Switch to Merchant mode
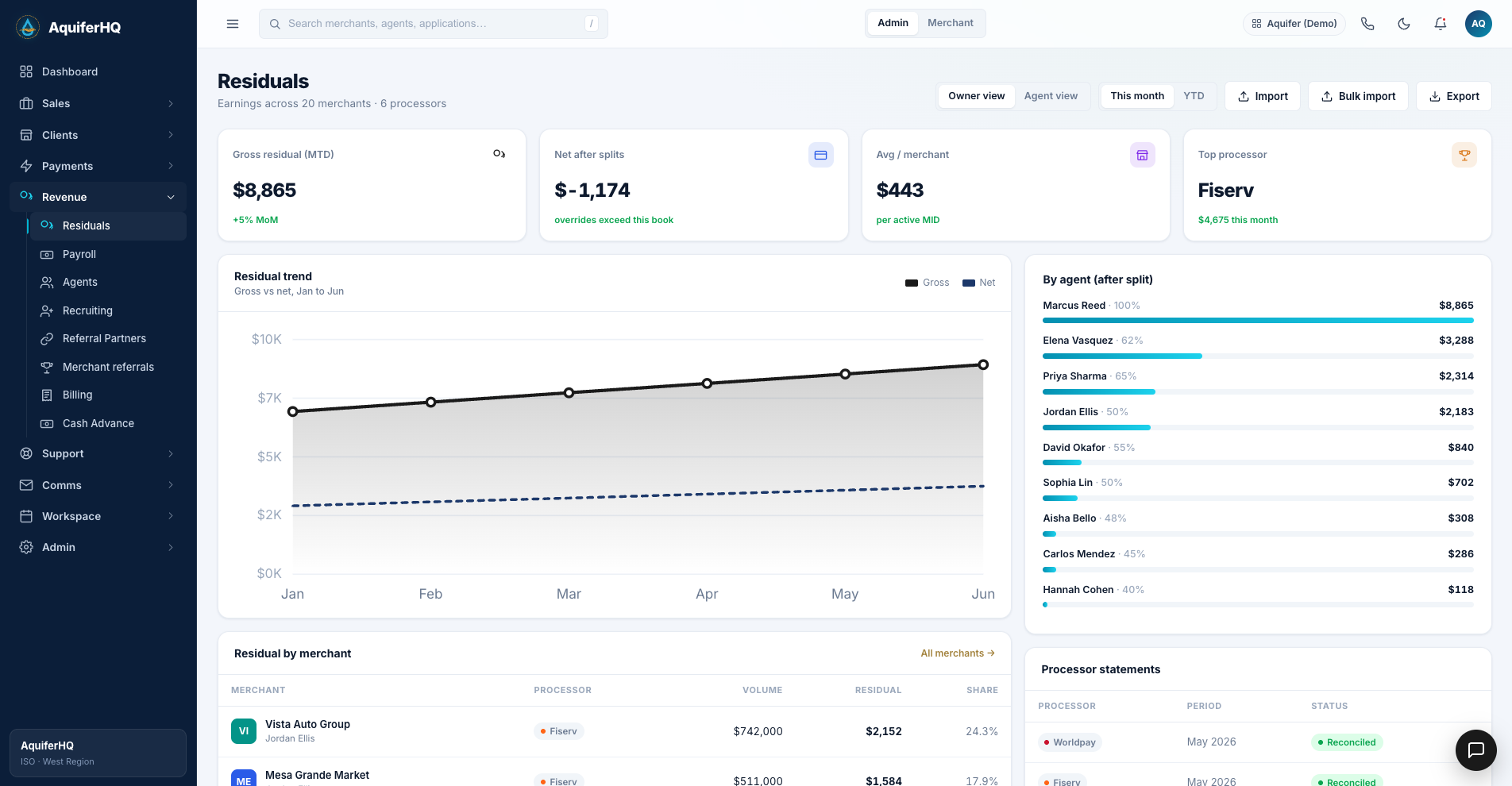 (951, 23)
